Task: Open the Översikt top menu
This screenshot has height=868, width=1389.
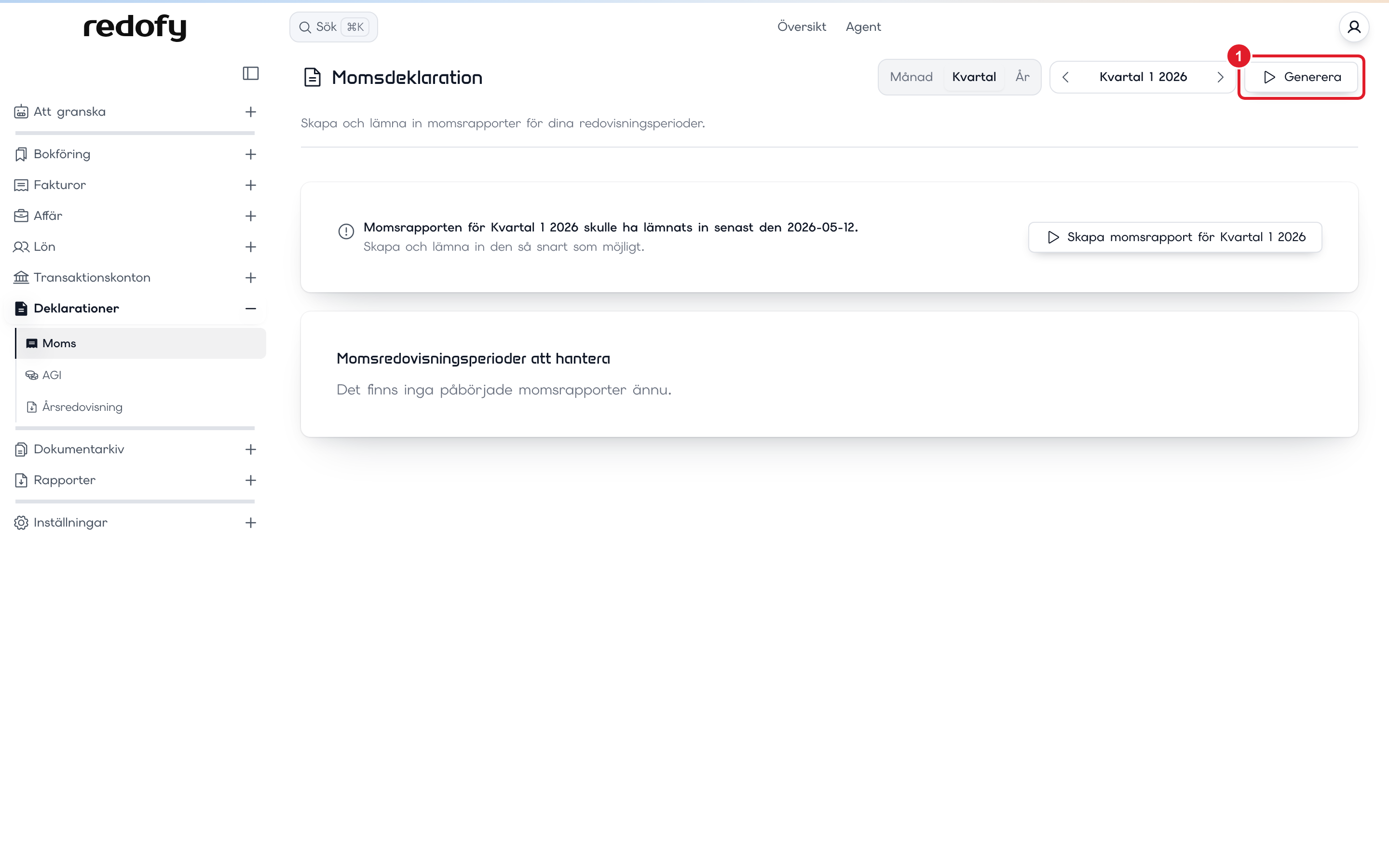Action: pos(801,27)
